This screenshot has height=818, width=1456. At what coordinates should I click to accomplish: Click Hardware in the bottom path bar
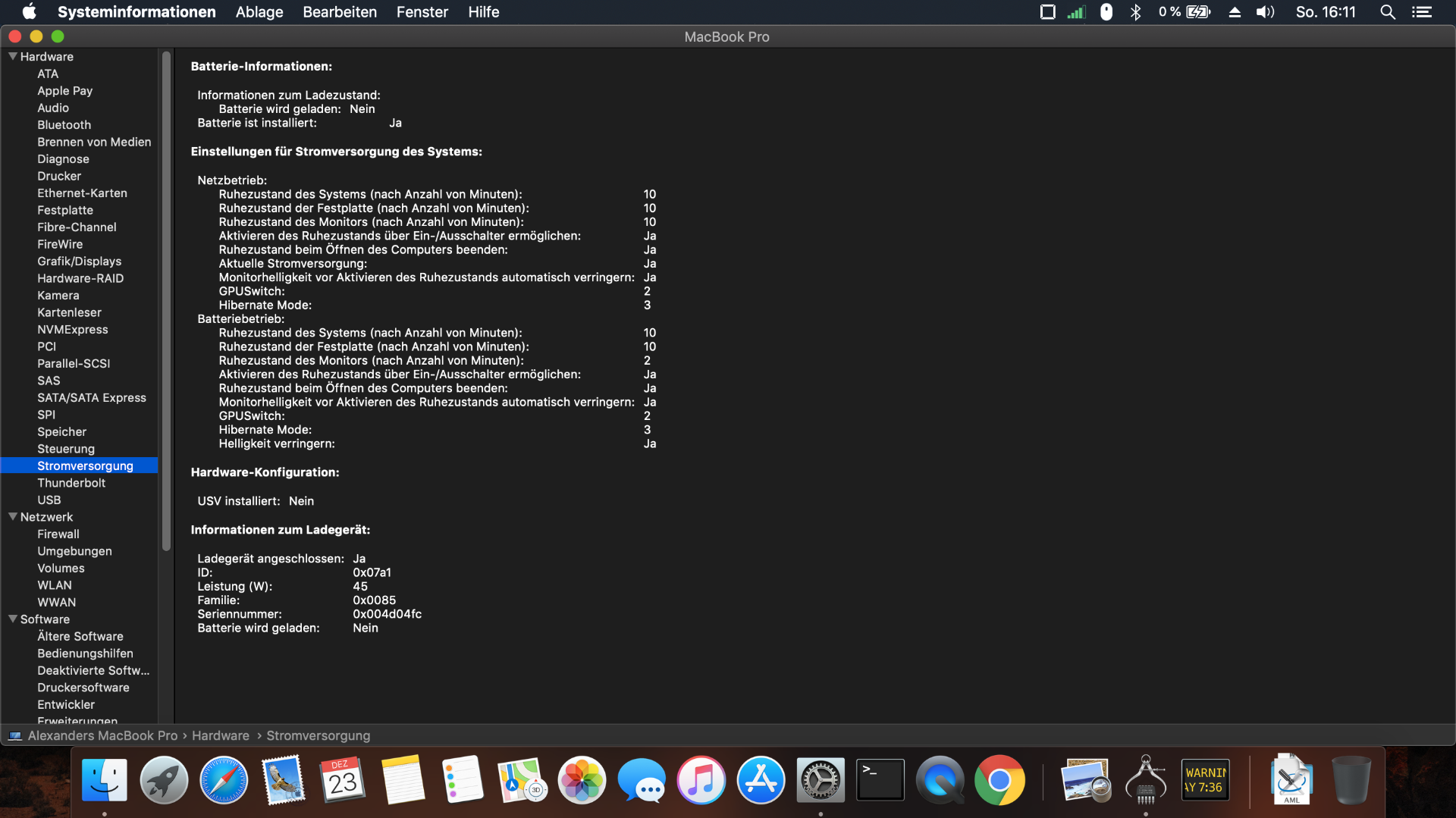pos(220,735)
